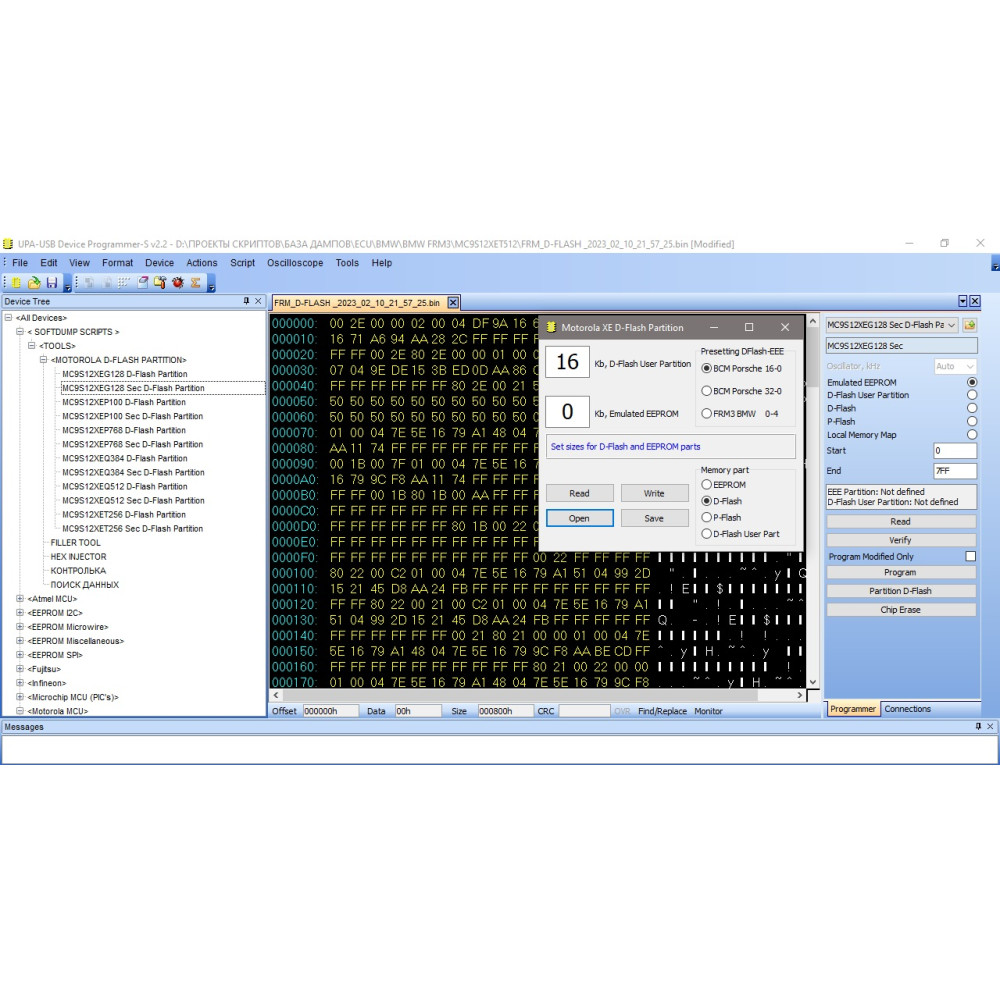Pin the Messages panel
Image resolution: width=1000 pixels, height=1000 pixels.
pos(978,726)
